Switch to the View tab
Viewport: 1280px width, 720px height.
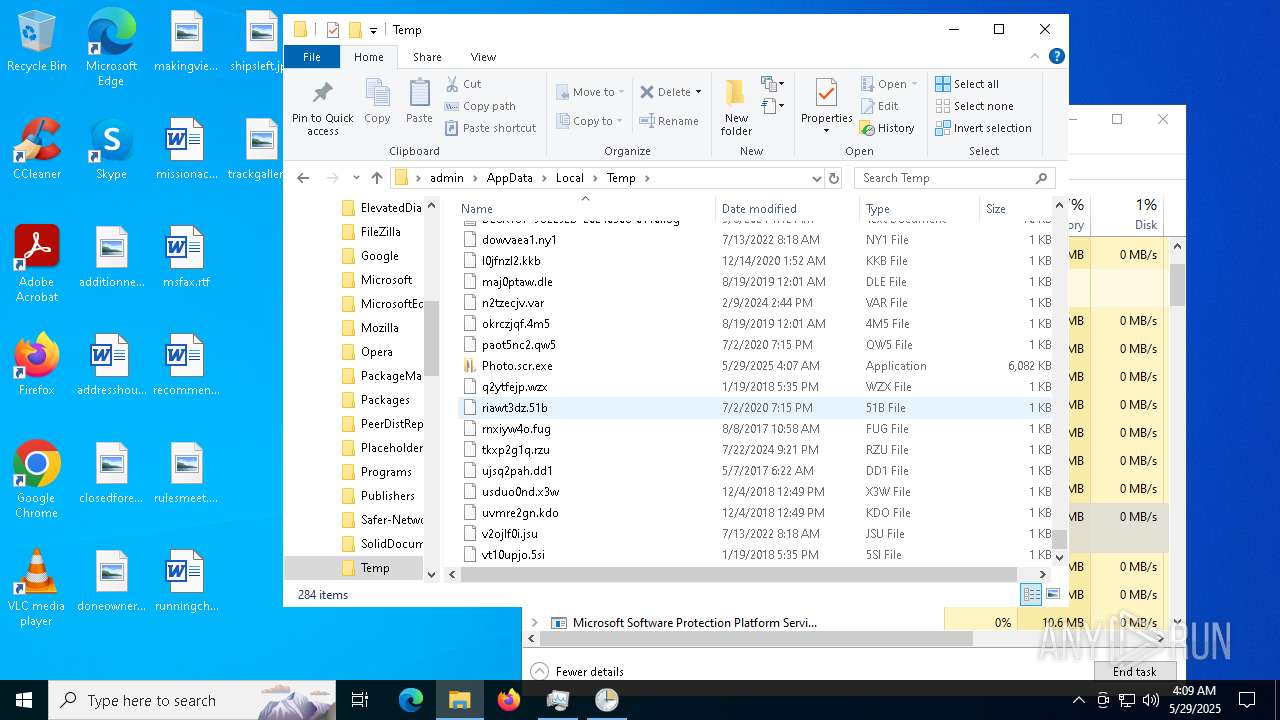[x=483, y=57]
